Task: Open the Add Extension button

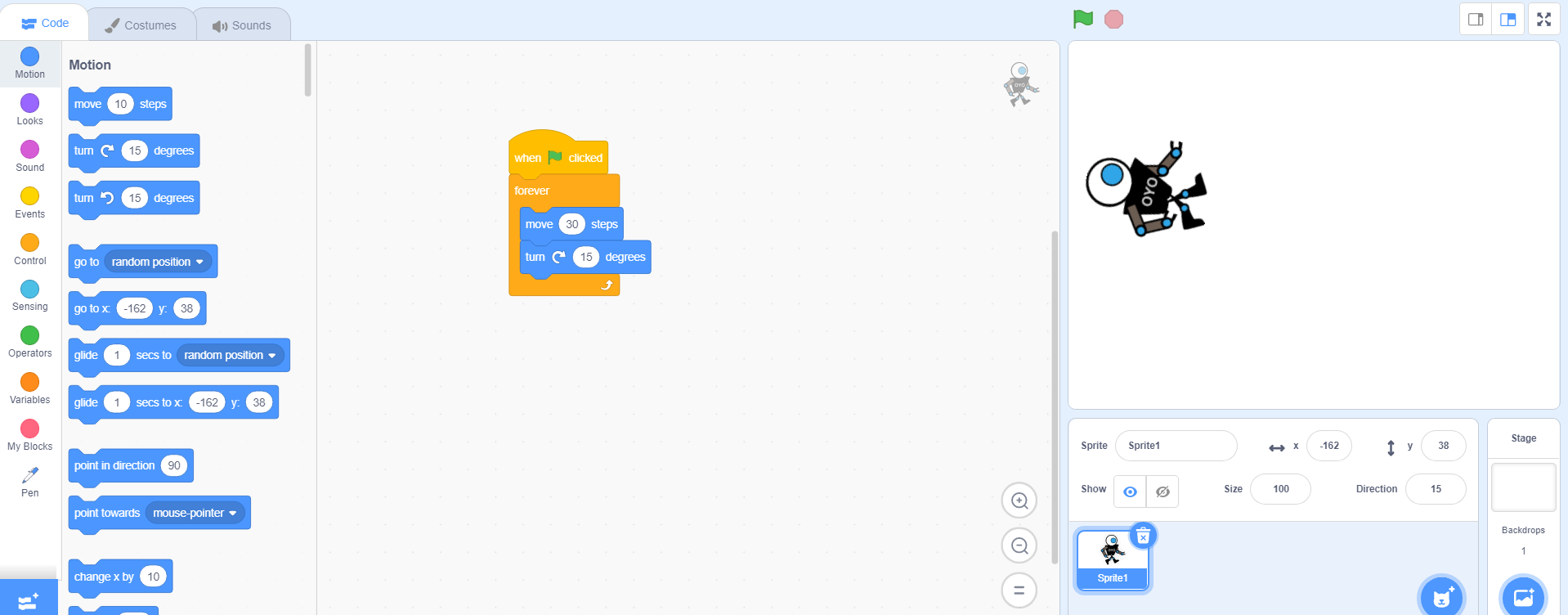Action: tap(29, 600)
